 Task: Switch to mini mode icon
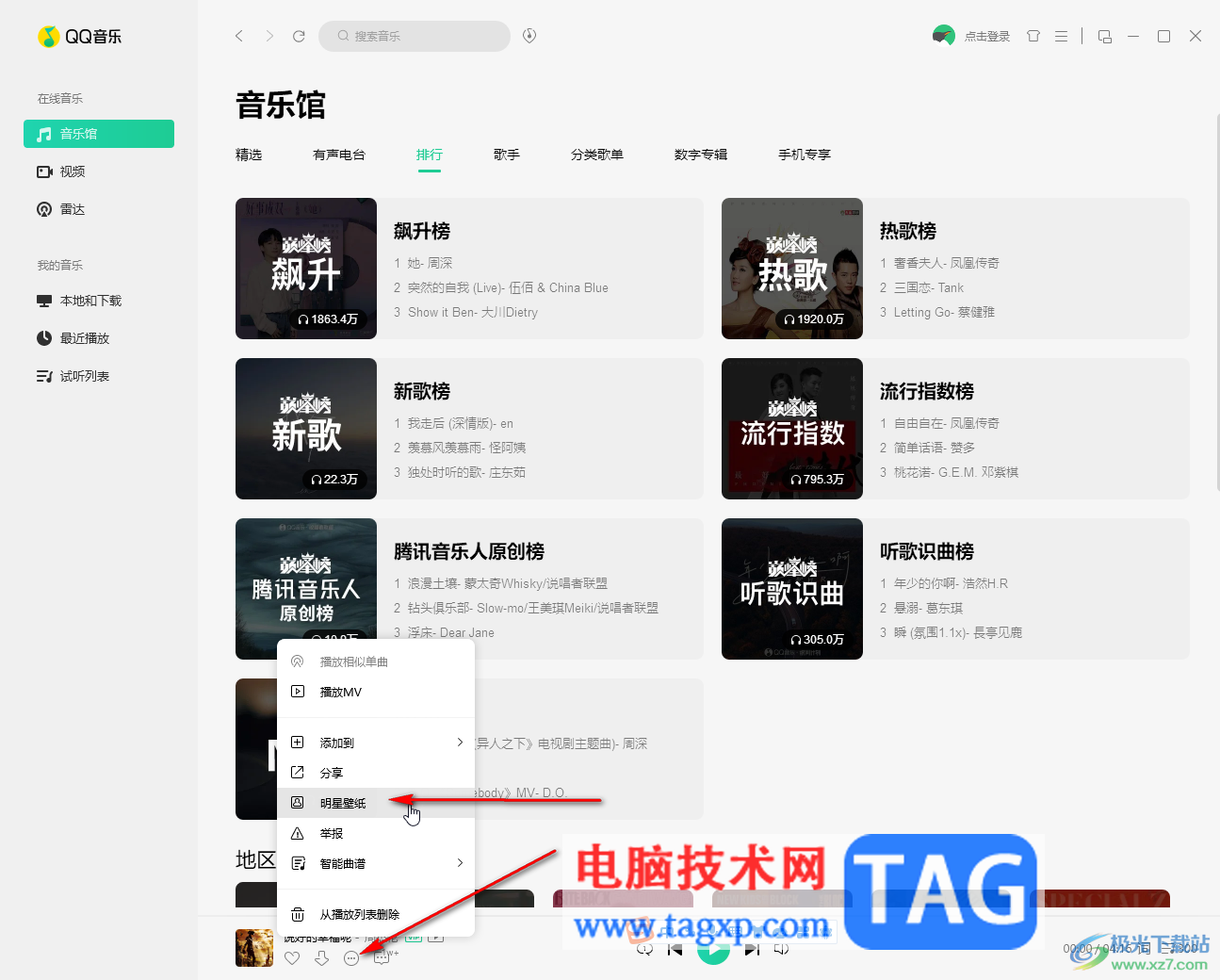click(x=1105, y=36)
